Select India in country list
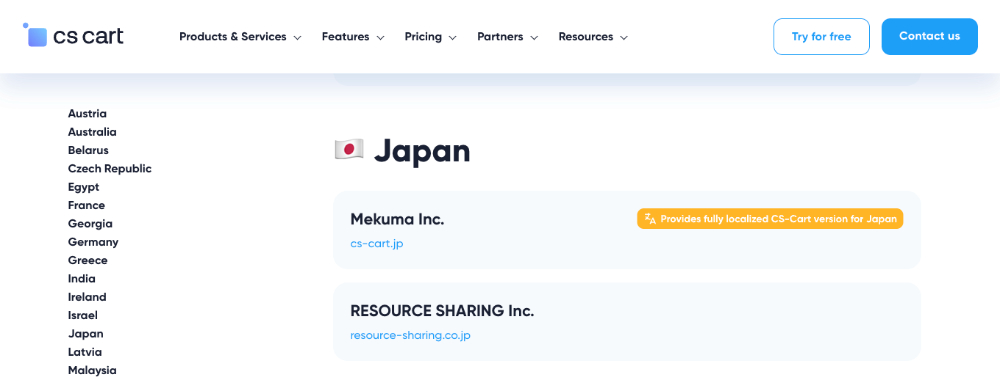 82,279
